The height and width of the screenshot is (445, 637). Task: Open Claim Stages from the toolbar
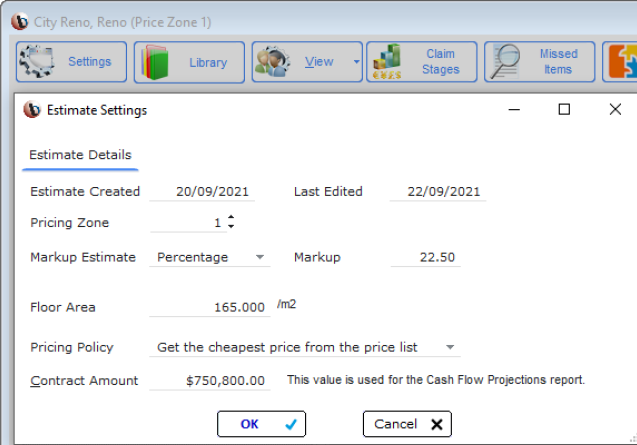click(422, 62)
